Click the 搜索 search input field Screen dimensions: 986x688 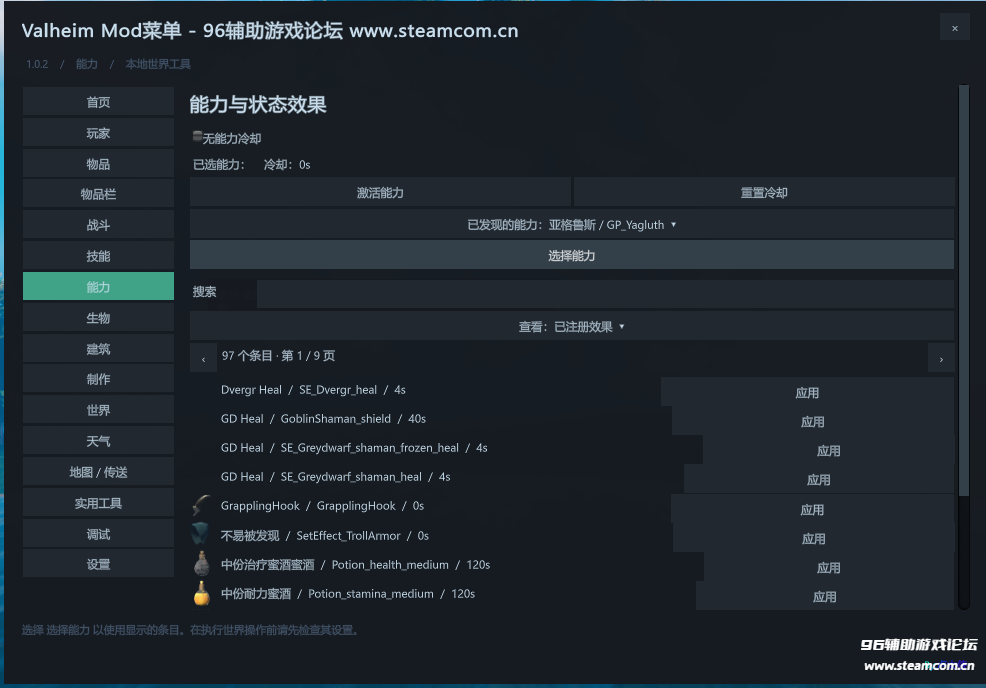[x=605, y=294]
